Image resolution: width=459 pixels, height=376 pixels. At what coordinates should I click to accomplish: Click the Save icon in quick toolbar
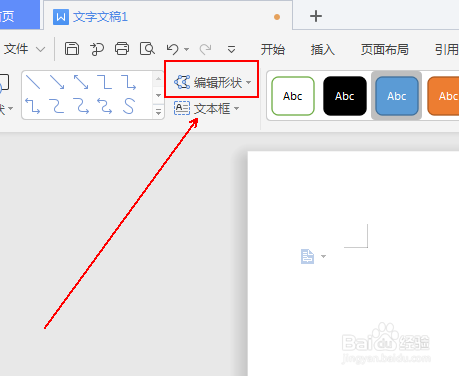coord(72,49)
